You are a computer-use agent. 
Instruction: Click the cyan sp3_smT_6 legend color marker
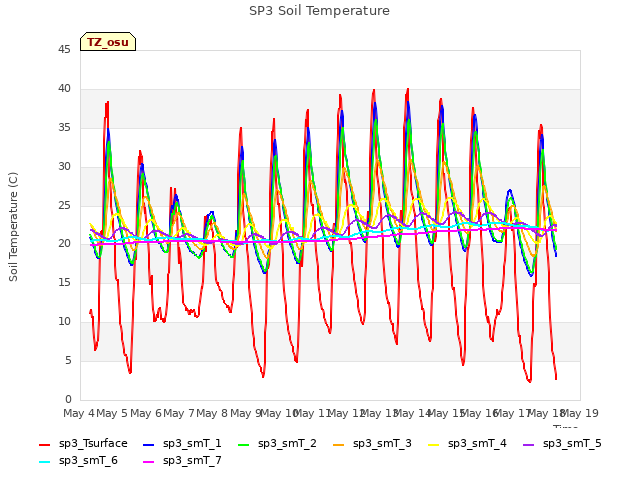coord(44,462)
